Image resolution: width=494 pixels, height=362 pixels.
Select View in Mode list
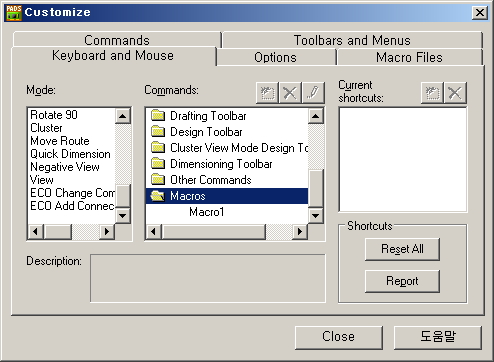pos(42,180)
